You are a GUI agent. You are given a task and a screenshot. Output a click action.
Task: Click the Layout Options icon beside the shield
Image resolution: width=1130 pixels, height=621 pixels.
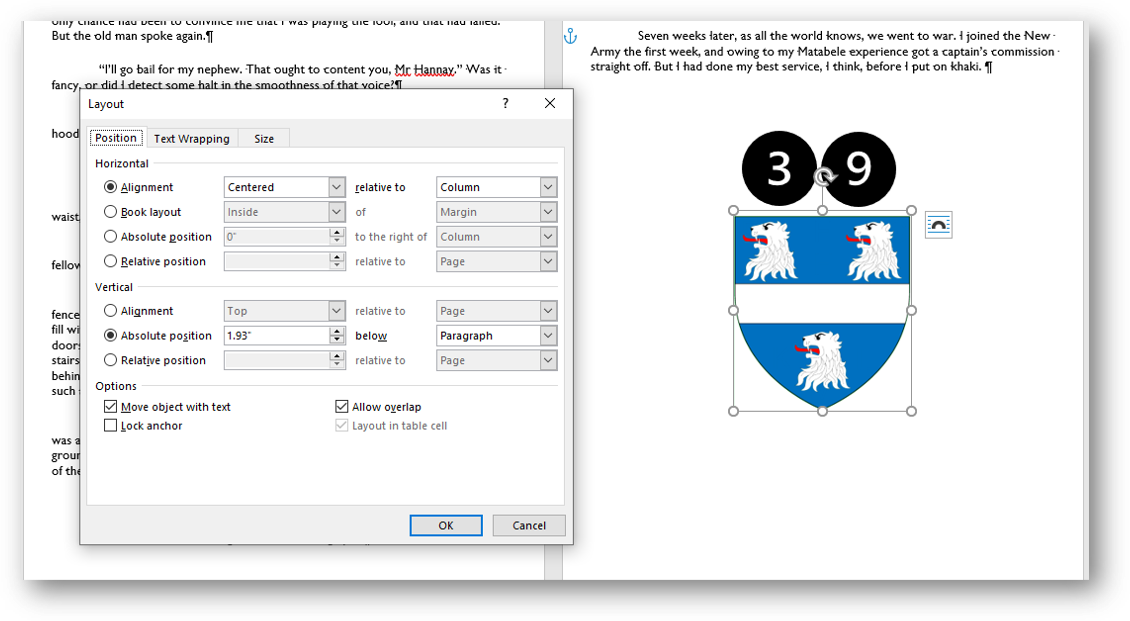[x=938, y=225]
